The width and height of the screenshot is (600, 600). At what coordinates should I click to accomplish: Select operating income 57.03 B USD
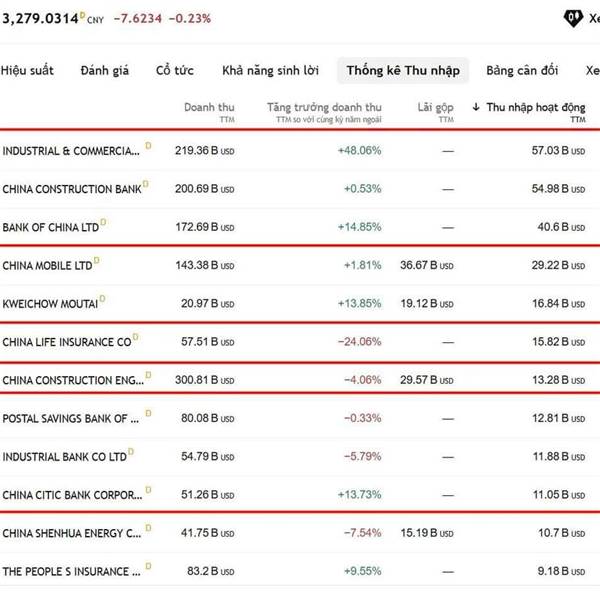point(558,151)
